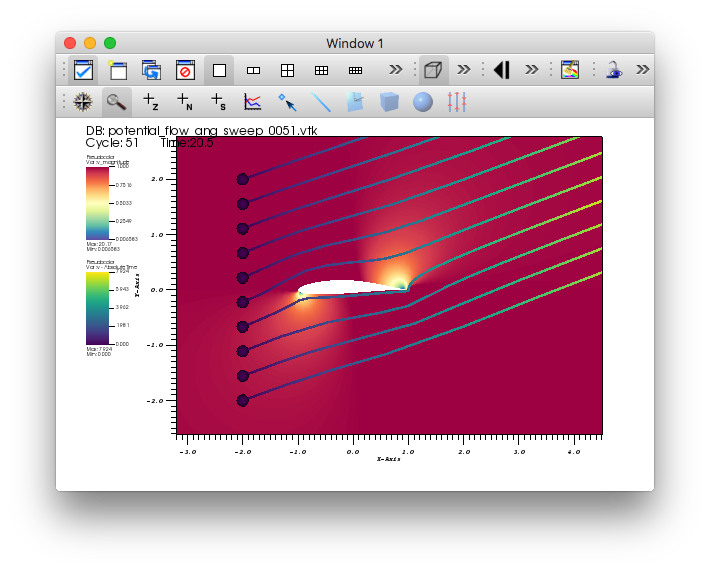
Task: Select the 1x2 two-pane layout icon
Action: [253, 70]
